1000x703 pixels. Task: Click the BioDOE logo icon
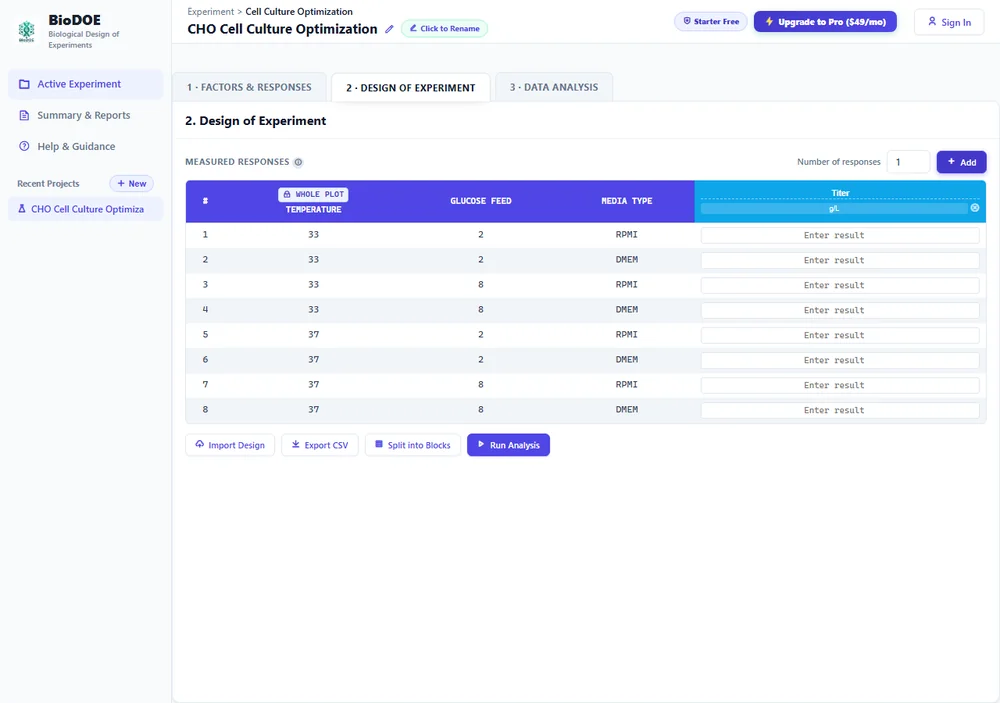click(x=27, y=31)
